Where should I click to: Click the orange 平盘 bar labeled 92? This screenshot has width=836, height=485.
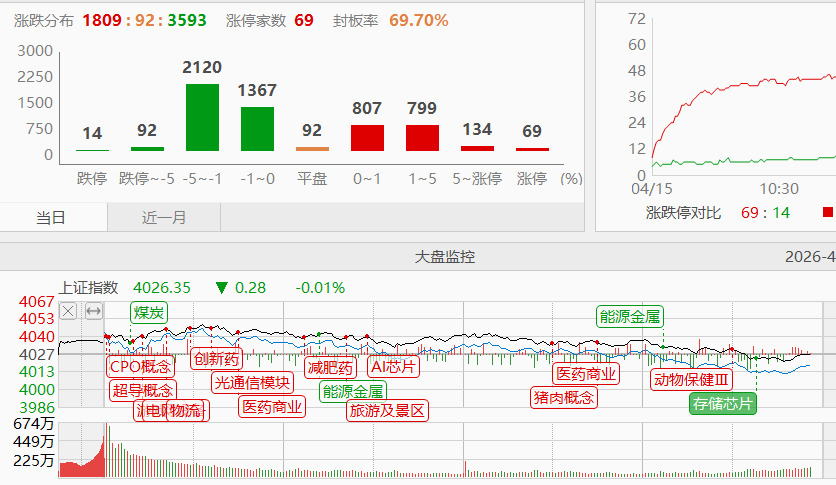coord(312,149)
